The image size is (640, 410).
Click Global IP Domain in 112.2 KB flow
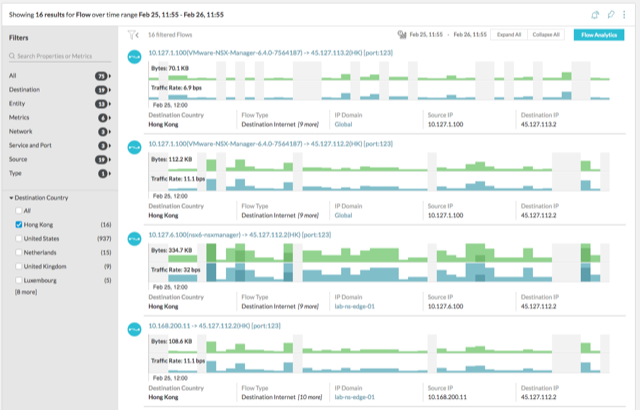pos(343,215)
